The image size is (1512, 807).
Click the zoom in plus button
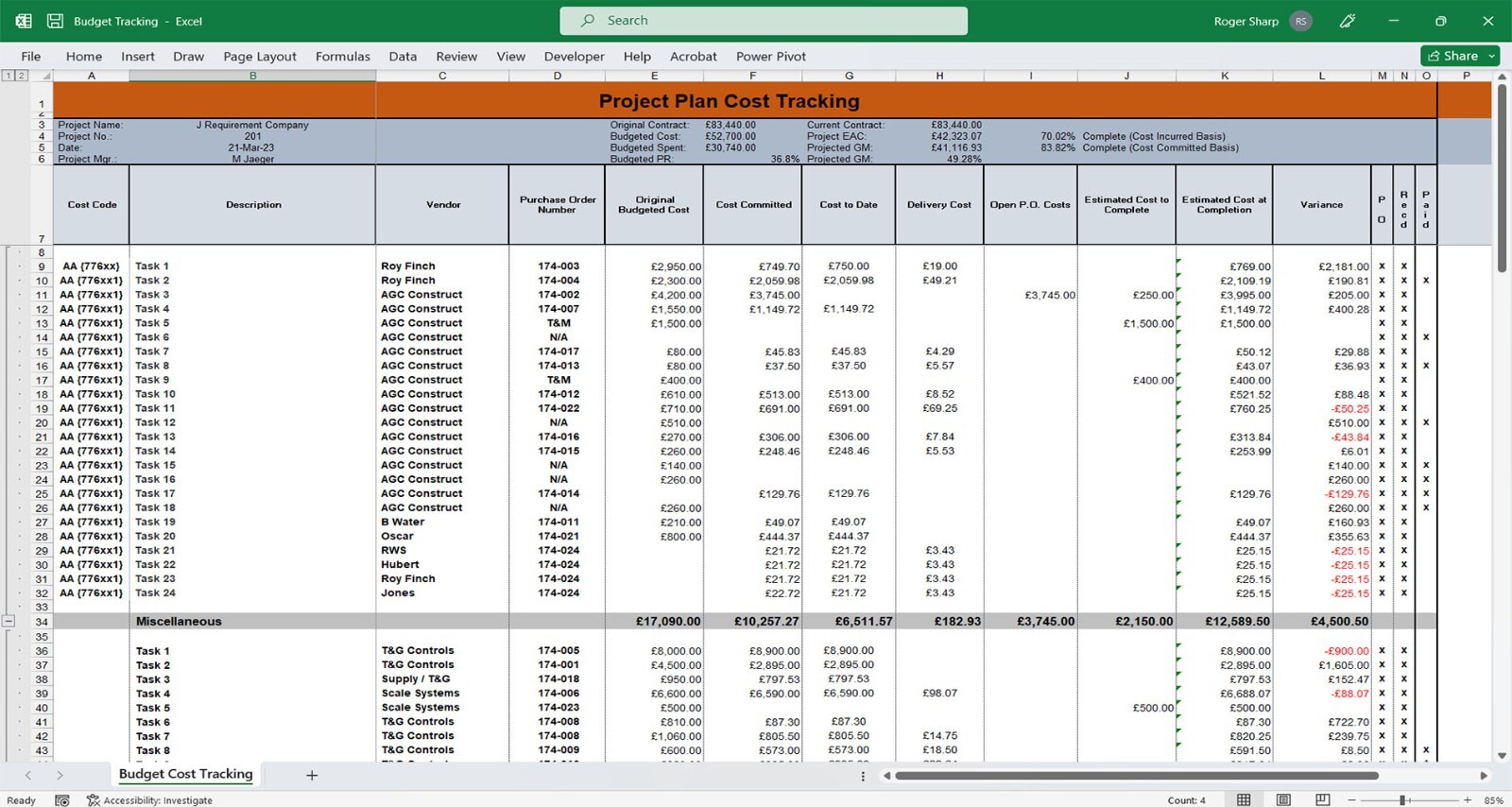coord(1467,799)
